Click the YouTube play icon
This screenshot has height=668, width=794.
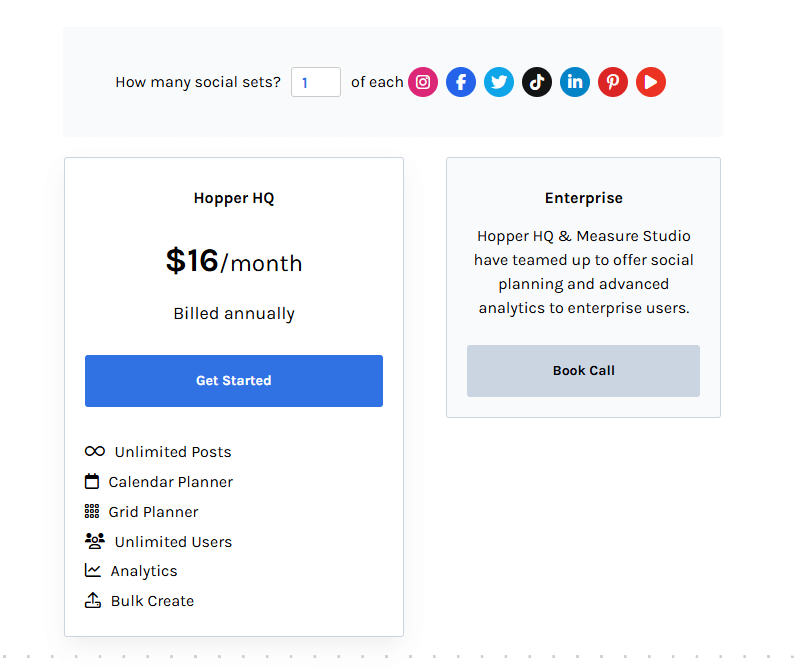[651, 82]
